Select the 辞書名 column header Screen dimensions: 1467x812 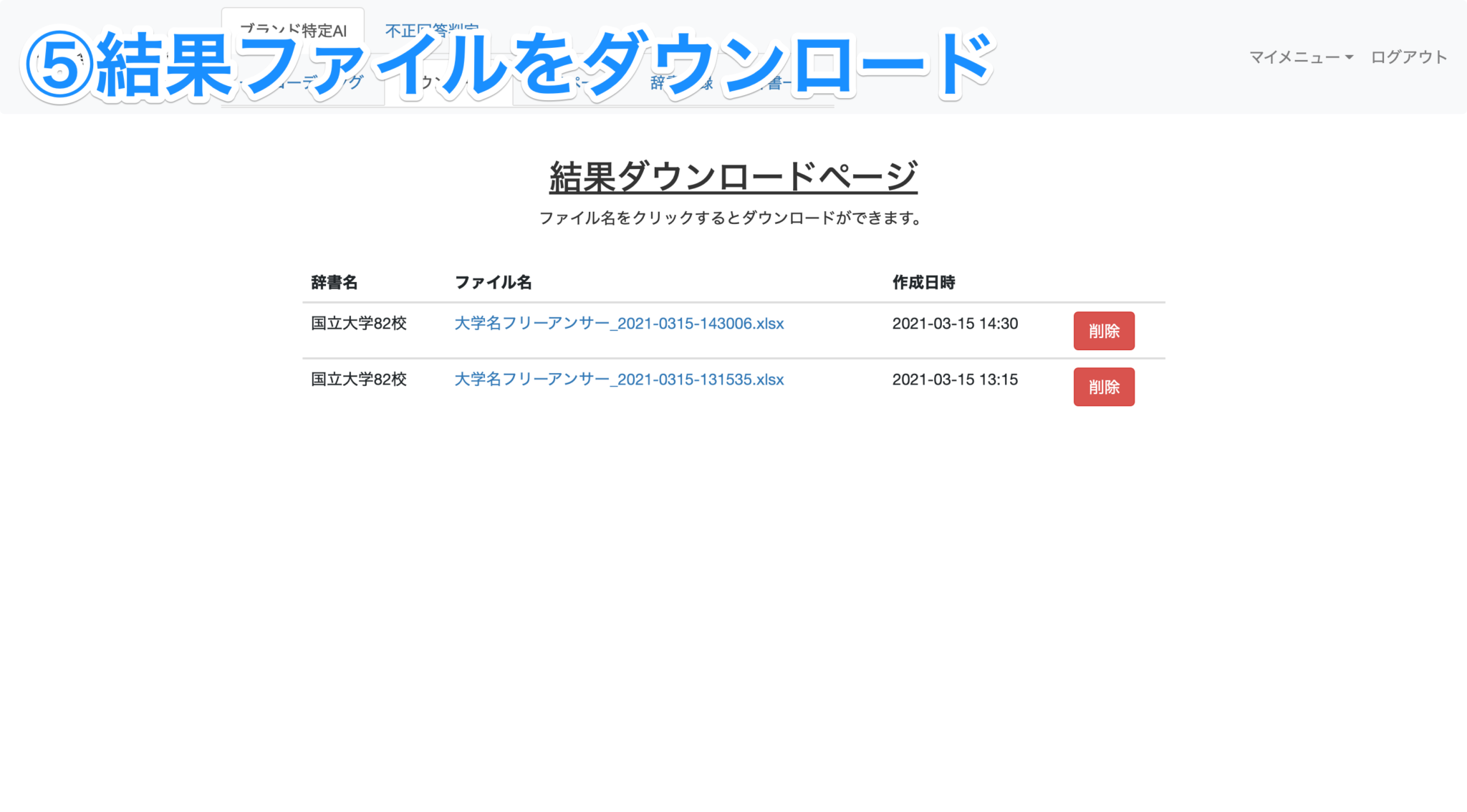pyautogui.click(x=334, y=283)
